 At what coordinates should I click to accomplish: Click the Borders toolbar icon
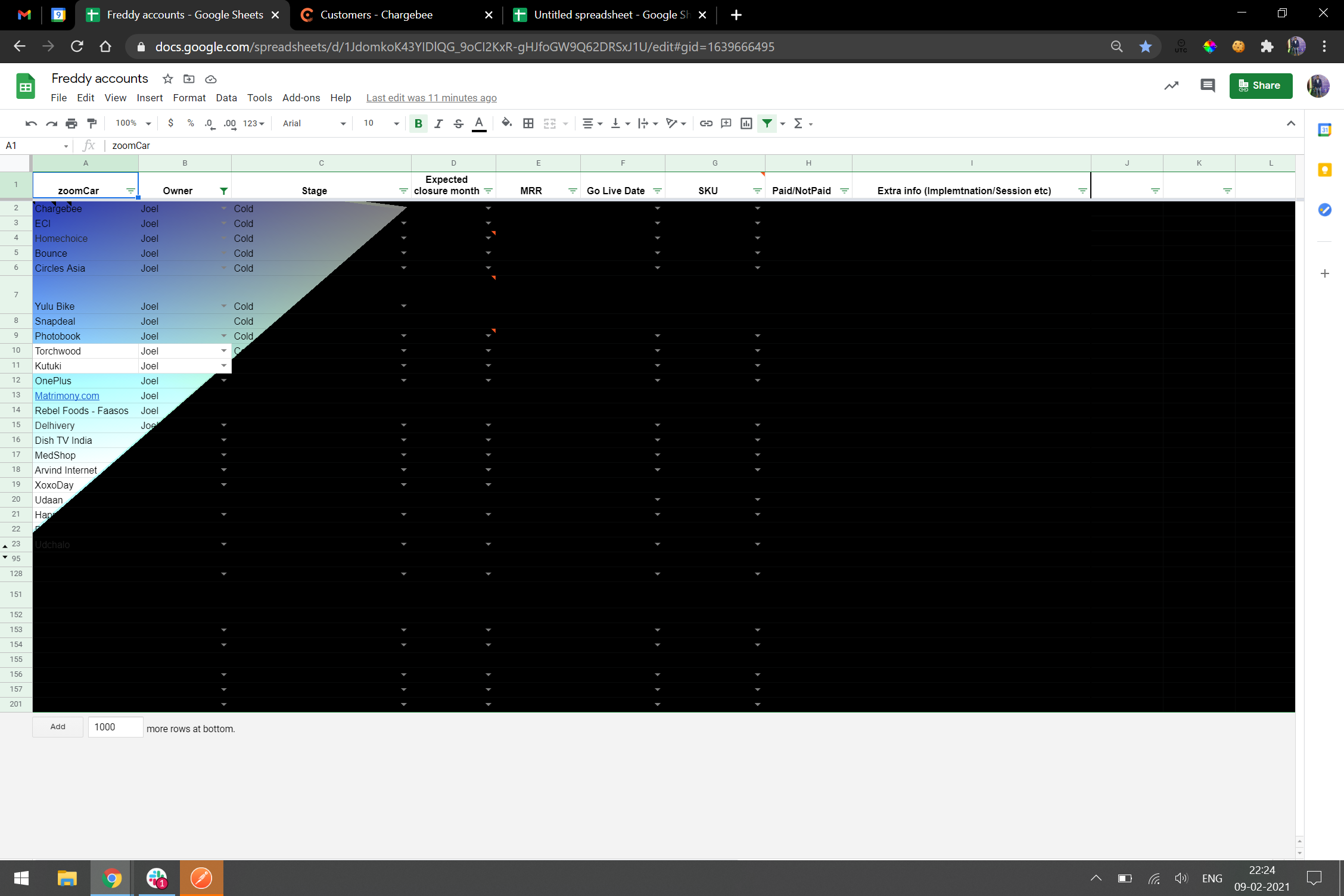pyautogui.click(x=528, y=123)
